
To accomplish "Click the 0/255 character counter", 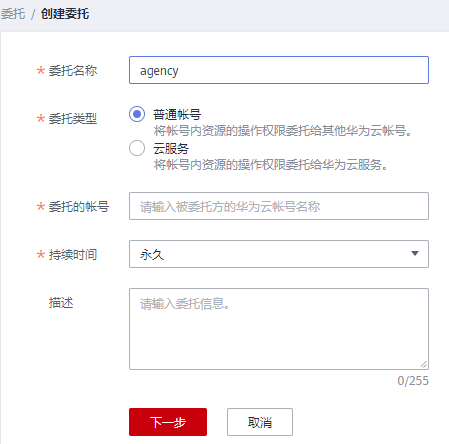I will tap(413, 381).
